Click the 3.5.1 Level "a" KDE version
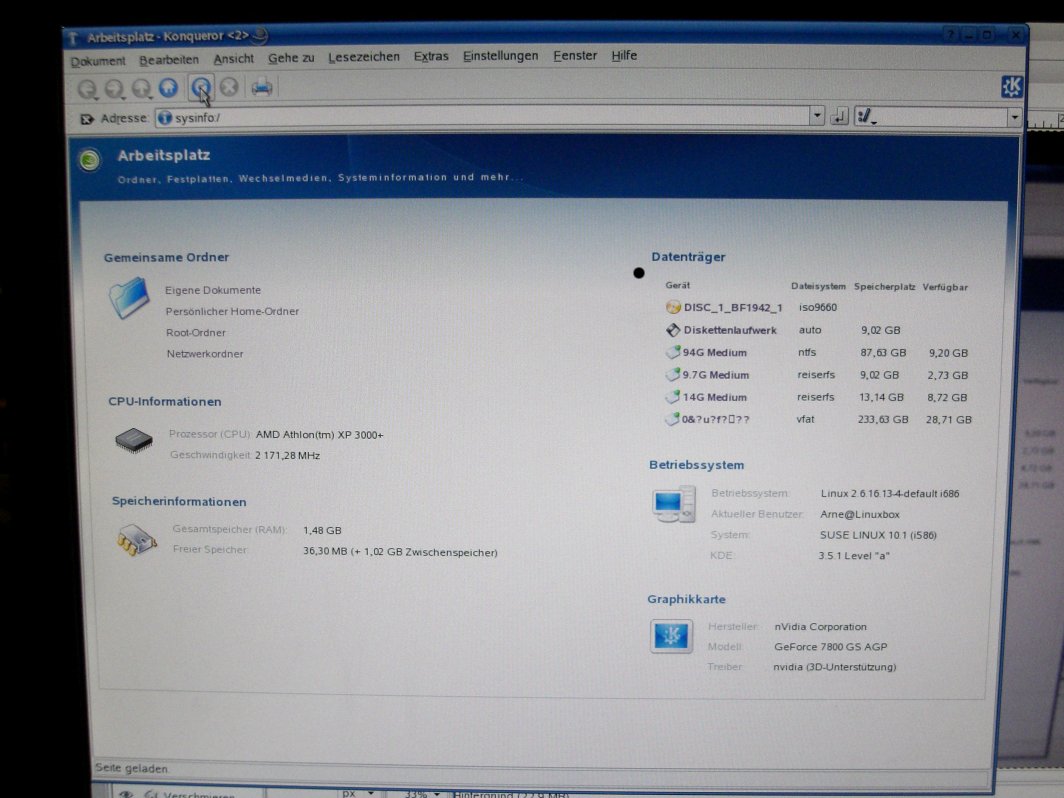 854,556
